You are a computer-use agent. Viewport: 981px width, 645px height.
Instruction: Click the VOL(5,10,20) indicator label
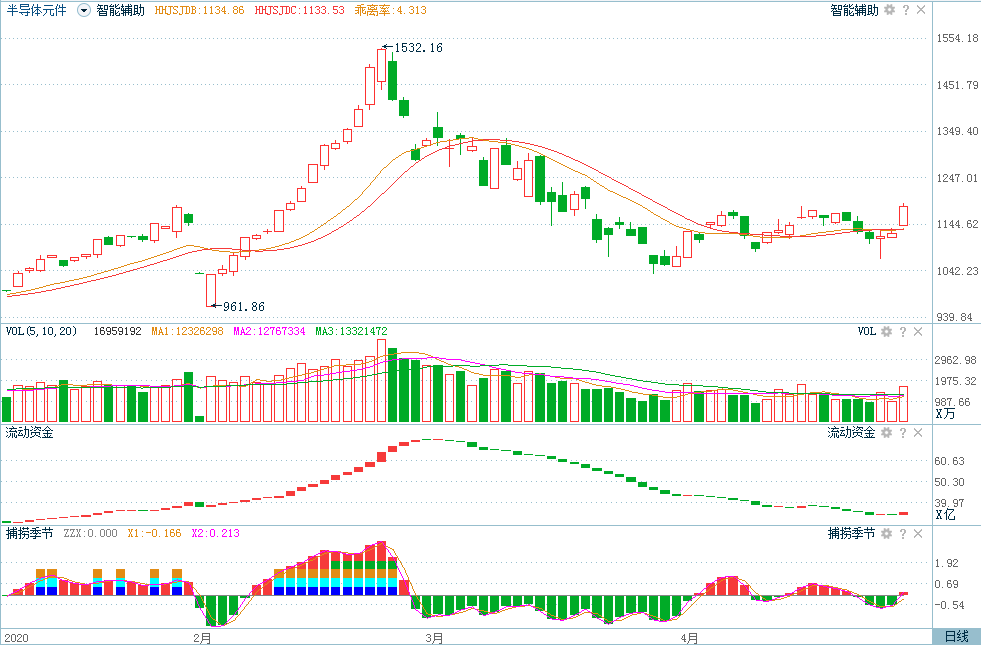(x=41, y=331)
